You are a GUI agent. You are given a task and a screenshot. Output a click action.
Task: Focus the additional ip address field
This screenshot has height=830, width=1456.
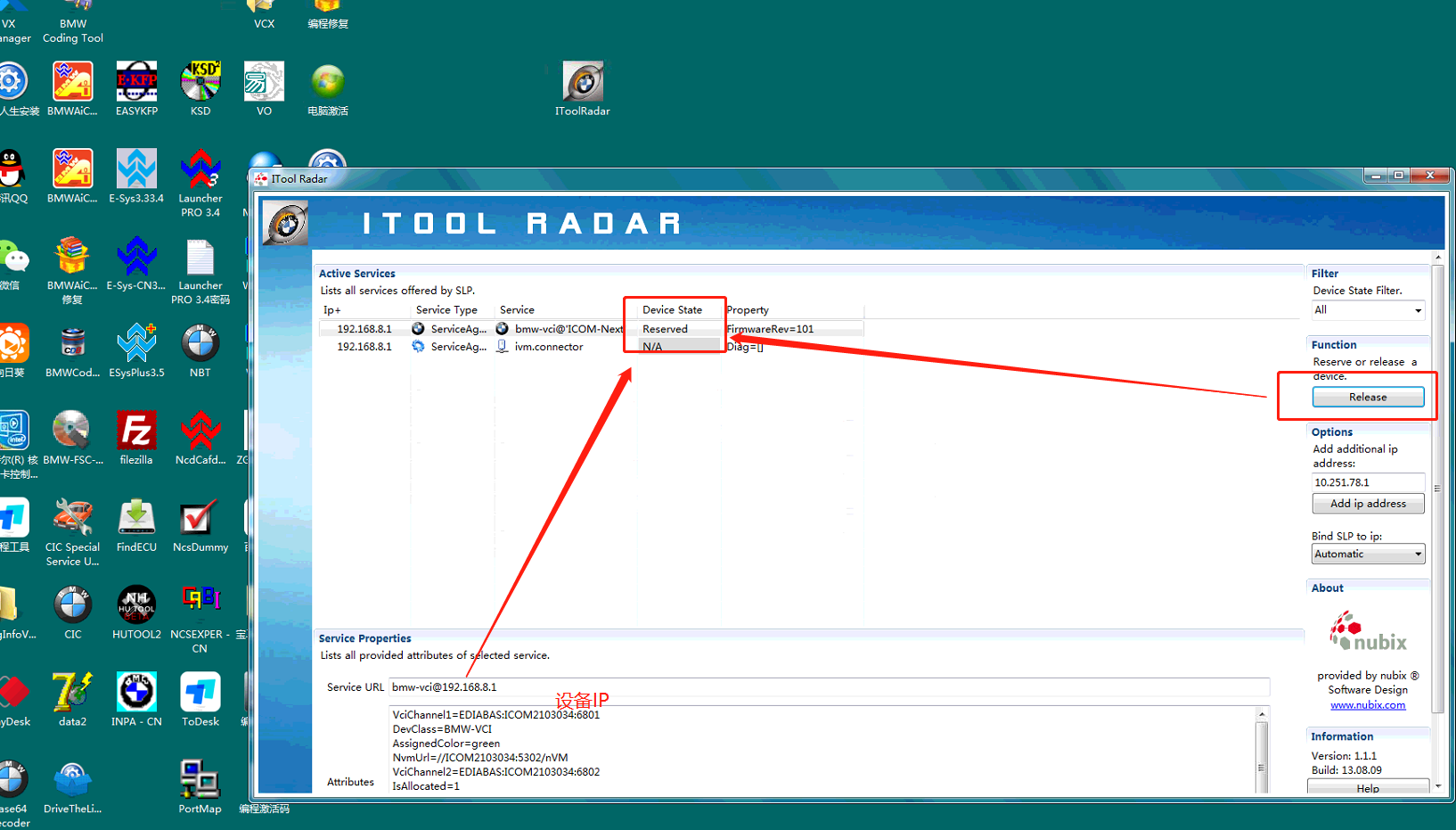coord(1368,482)
